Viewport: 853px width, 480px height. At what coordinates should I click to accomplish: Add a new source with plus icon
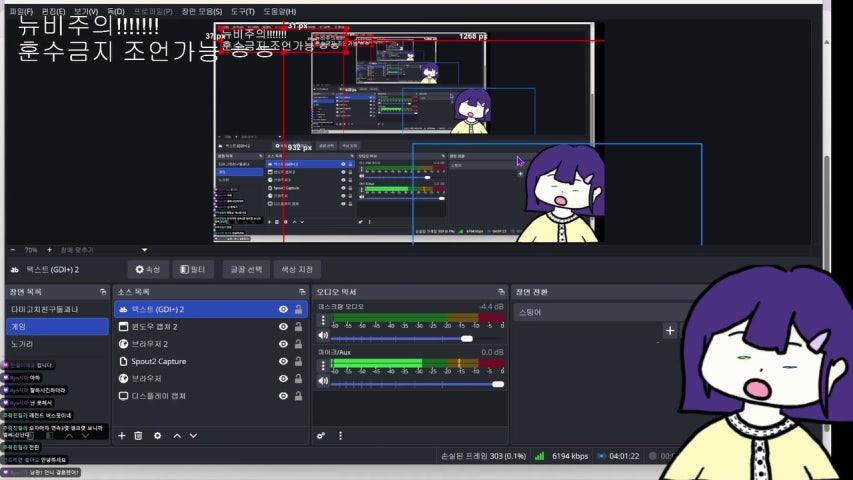[x=122, y=436]
